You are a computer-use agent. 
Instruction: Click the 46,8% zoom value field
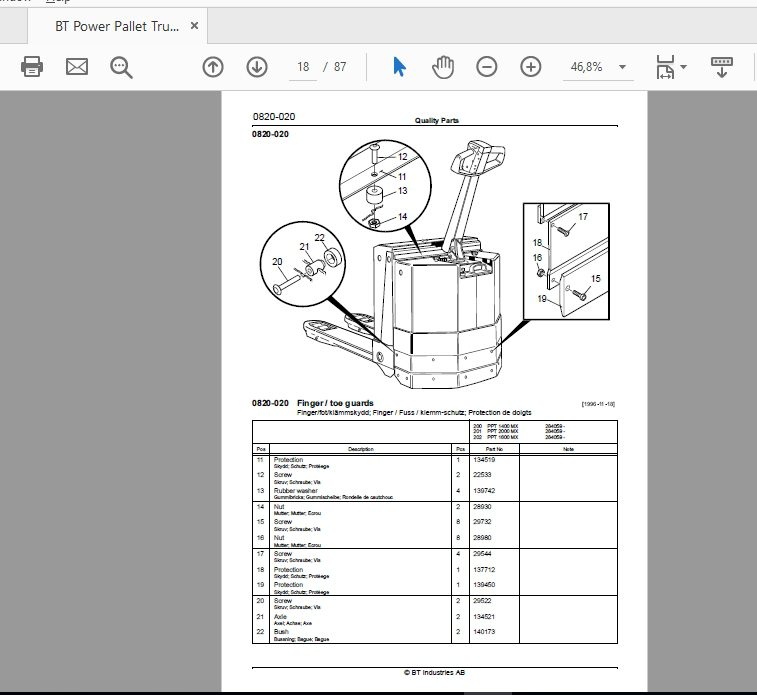[x=587, y=67]
